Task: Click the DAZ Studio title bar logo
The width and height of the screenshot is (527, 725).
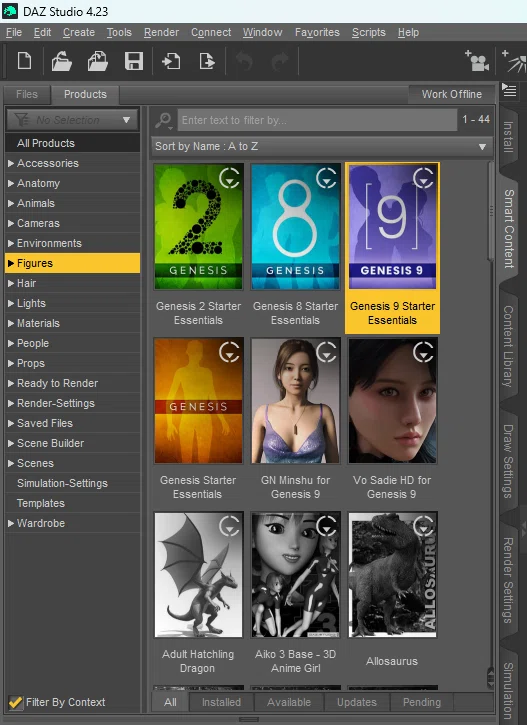Action: click(x=10, y=11)
